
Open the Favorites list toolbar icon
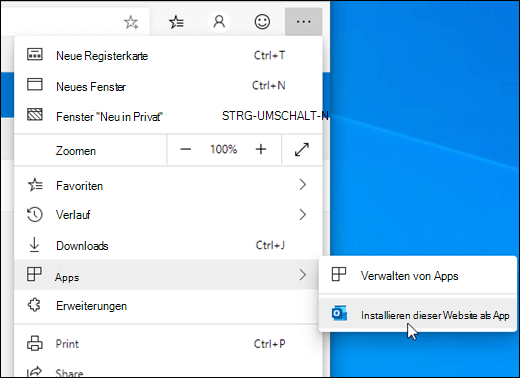176,22
